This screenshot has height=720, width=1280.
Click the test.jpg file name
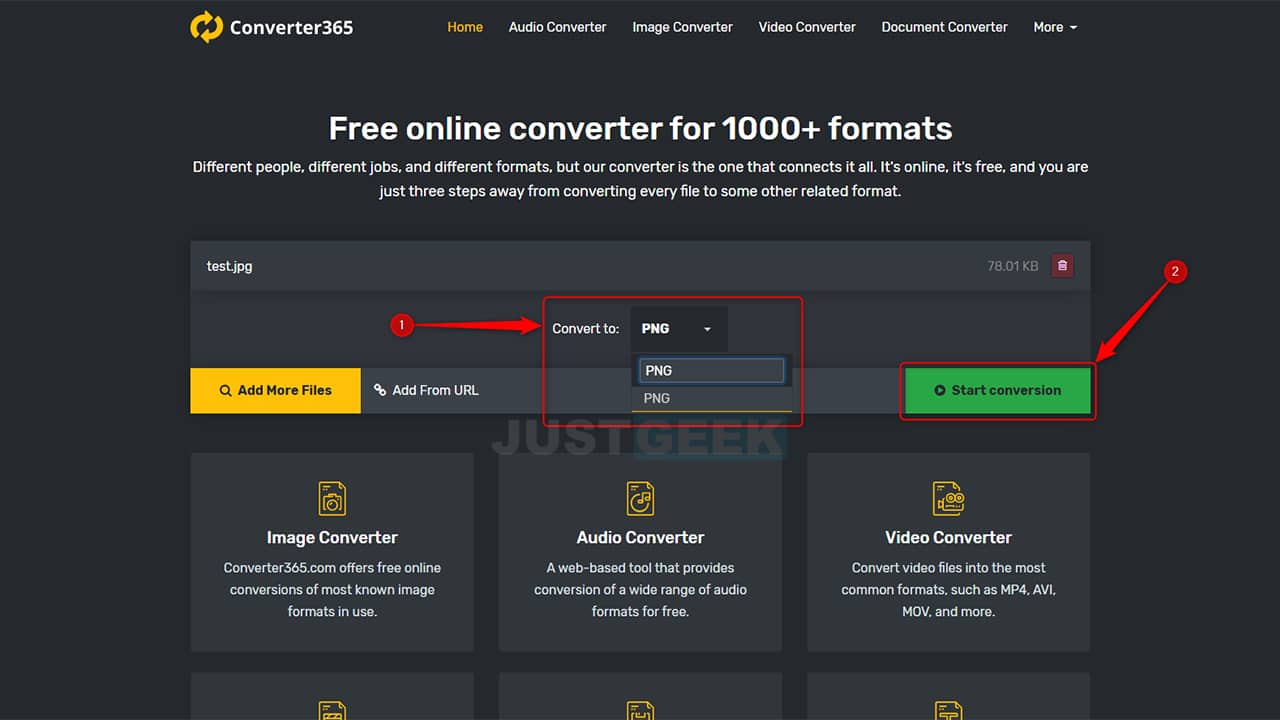coord(229,267)
